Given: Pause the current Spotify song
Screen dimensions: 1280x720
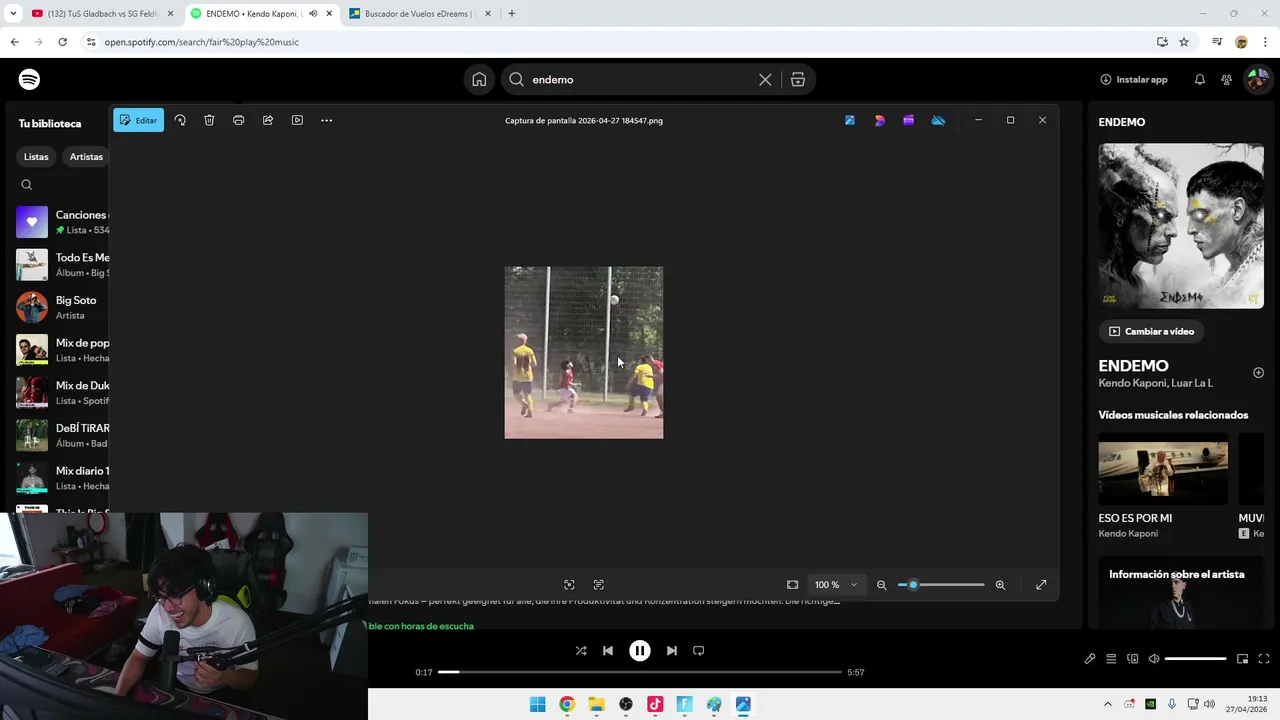Looking at the screenshot, I should (640, 651).
